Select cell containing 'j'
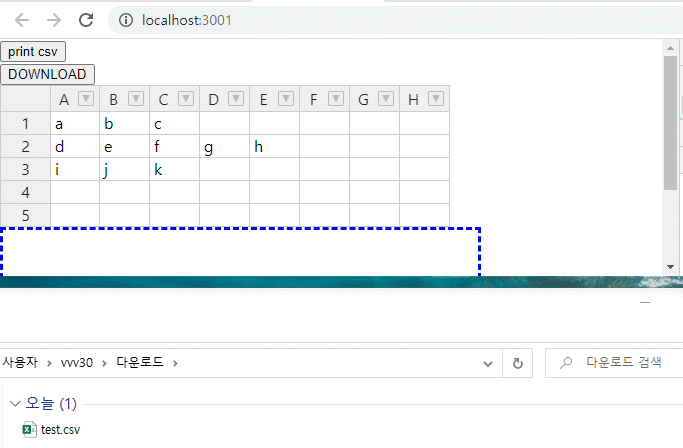Screen dimensions: 683x448 125,169
